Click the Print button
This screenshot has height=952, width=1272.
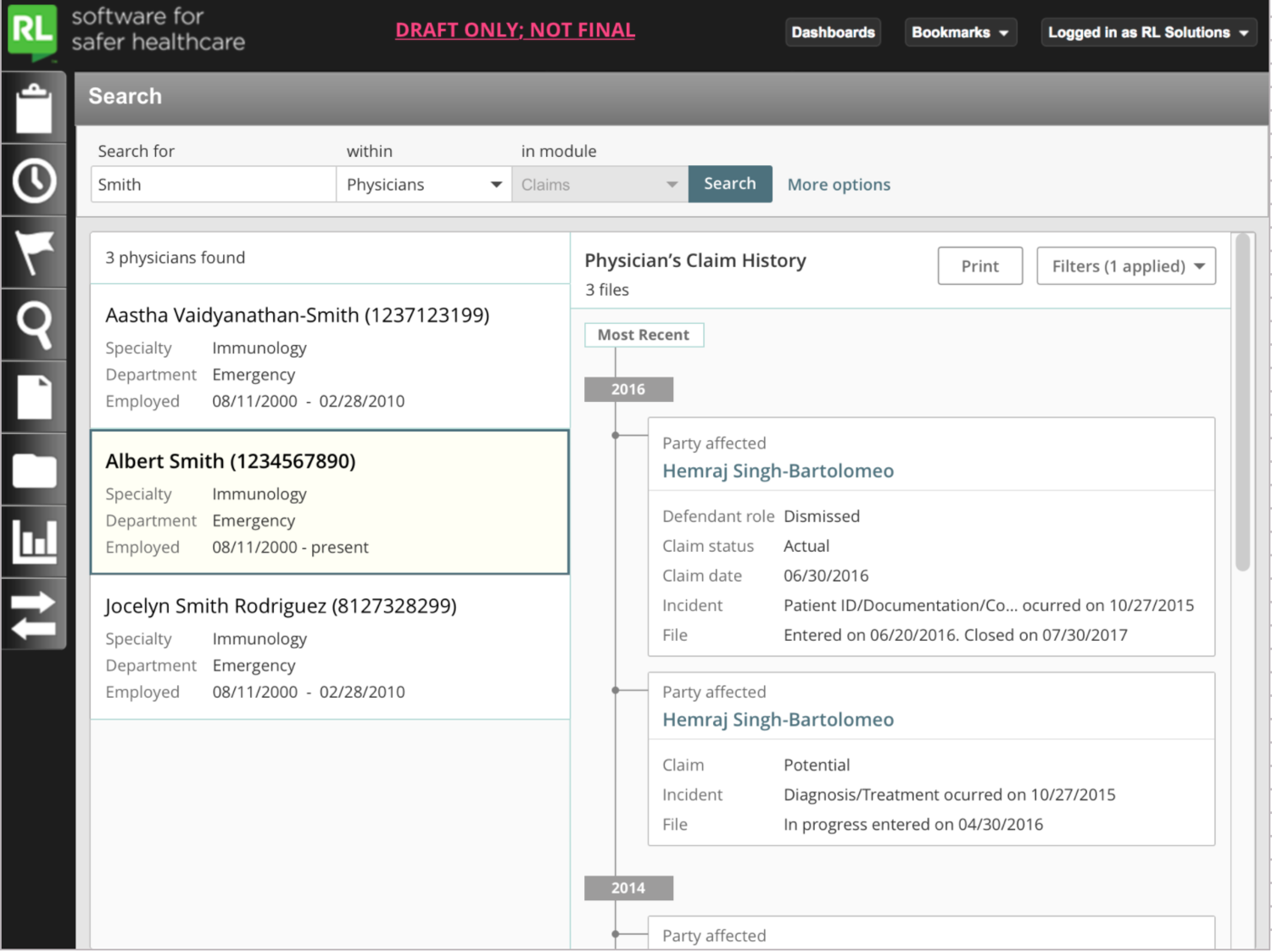pos(980,266)
